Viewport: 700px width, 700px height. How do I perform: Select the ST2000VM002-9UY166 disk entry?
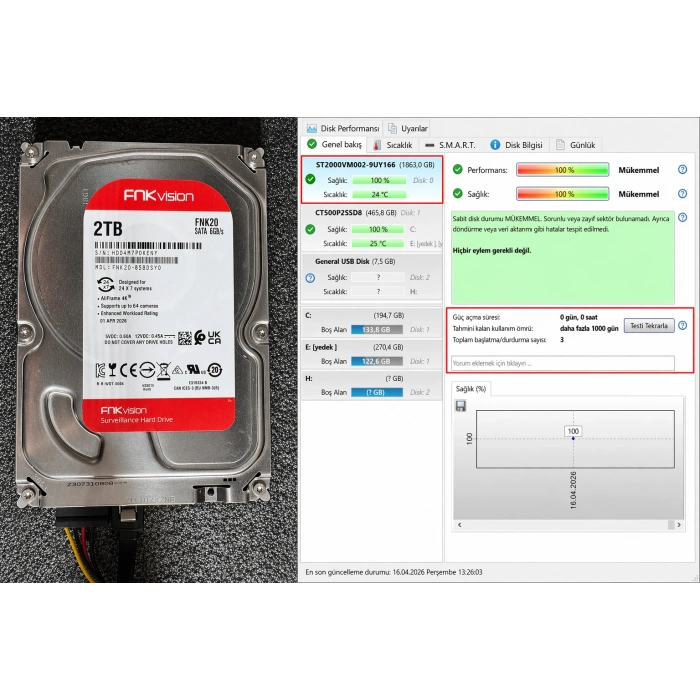pos(372,179)
